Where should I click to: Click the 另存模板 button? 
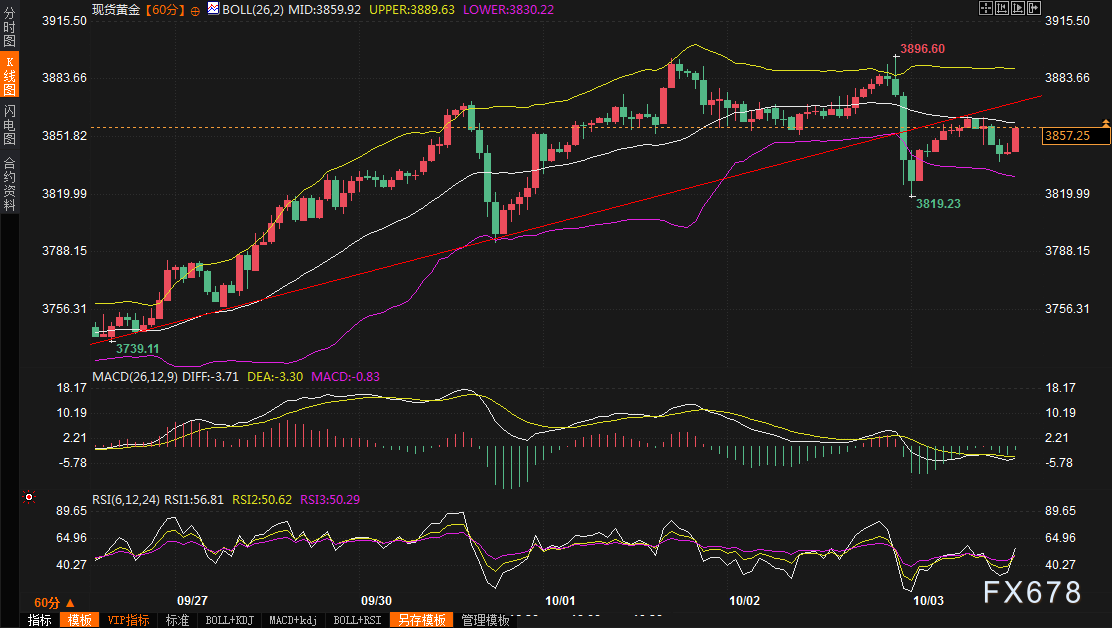(421, 620)
